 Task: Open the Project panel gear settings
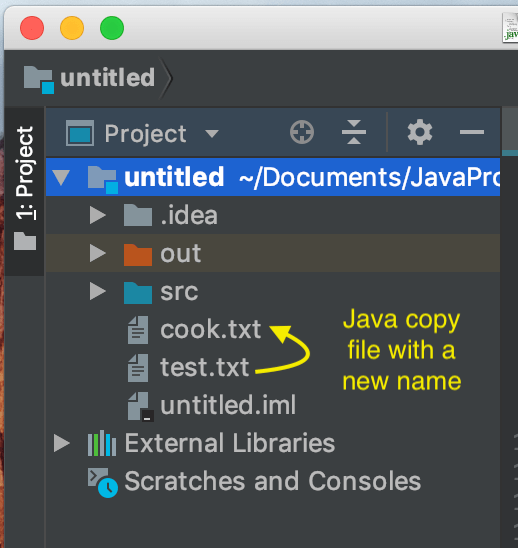click(420, 132)
